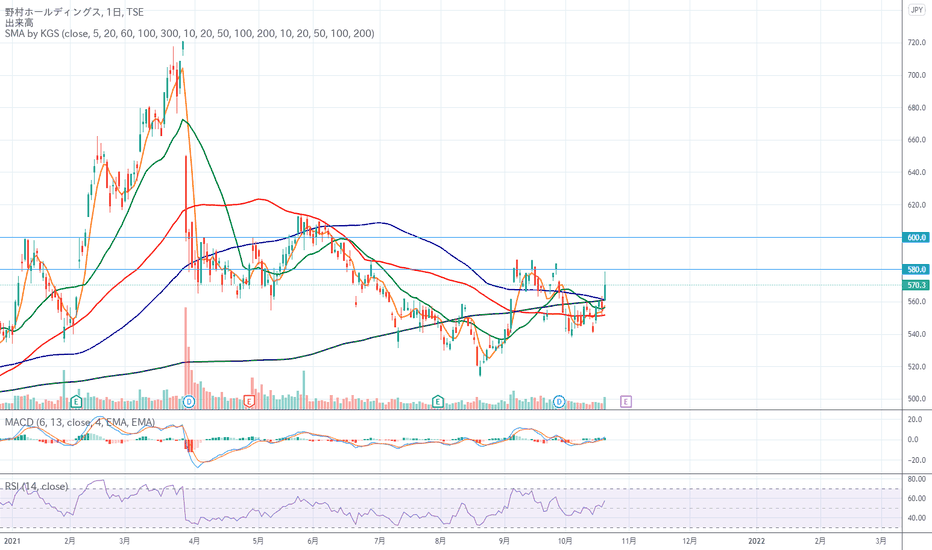Click the 640.0 price axis value
The width and height of the screenshot is (932, 550).
(917, 173)
